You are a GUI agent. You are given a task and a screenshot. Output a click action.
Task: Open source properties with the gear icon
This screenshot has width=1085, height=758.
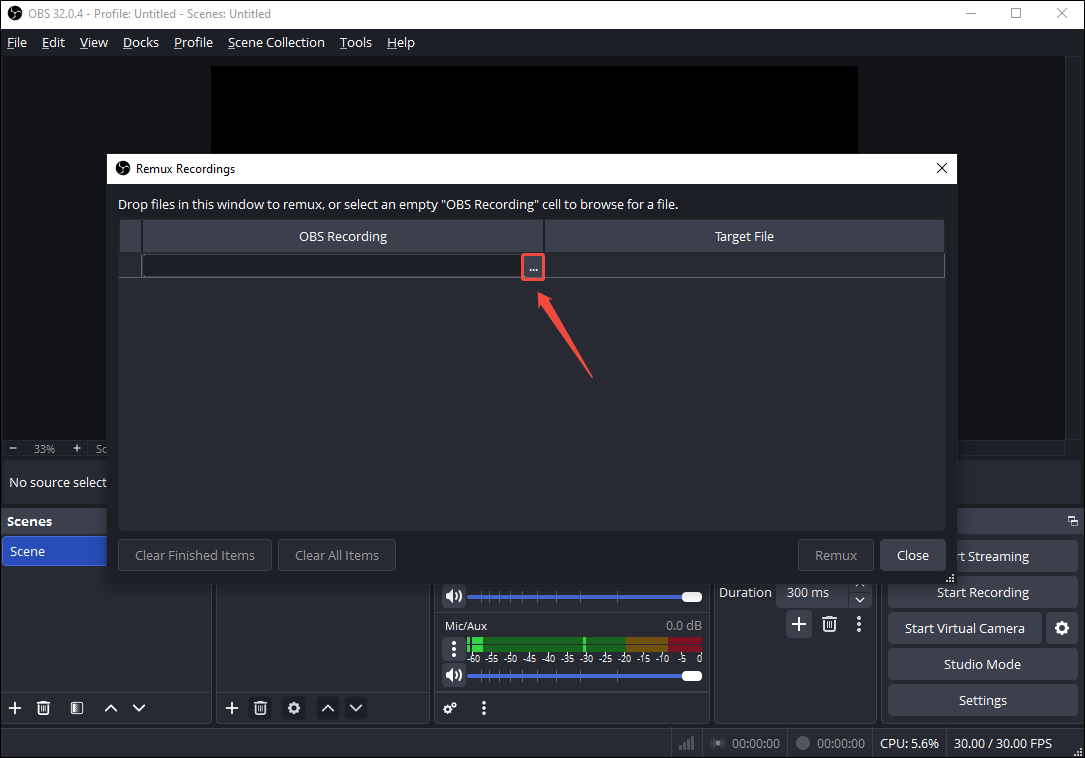(x=293, y=707)
